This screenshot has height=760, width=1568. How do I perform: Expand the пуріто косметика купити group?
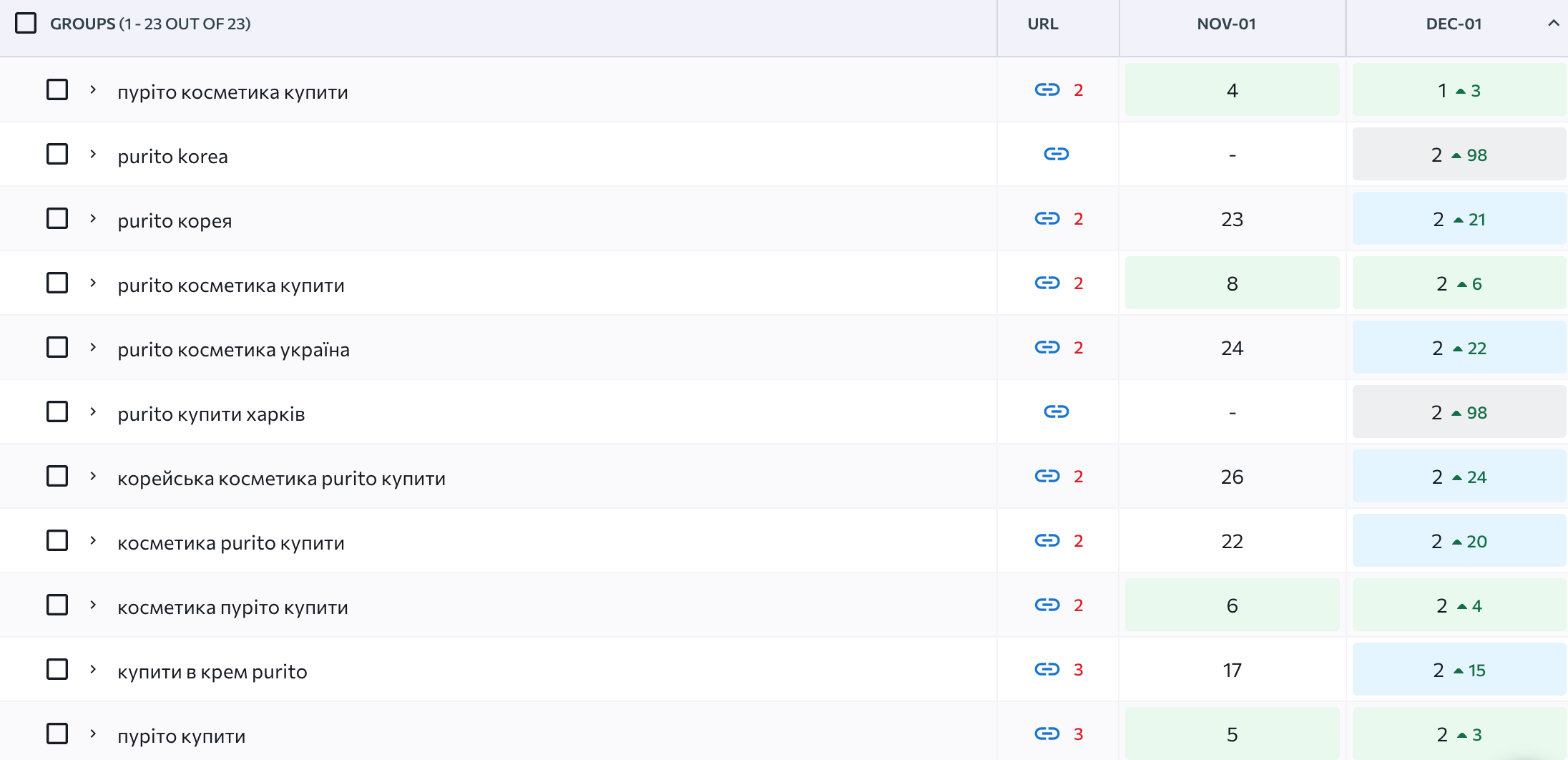click(93, 89)
